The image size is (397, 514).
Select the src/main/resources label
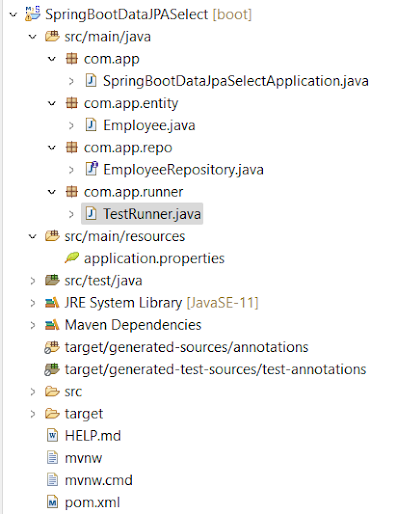point(125,236)
